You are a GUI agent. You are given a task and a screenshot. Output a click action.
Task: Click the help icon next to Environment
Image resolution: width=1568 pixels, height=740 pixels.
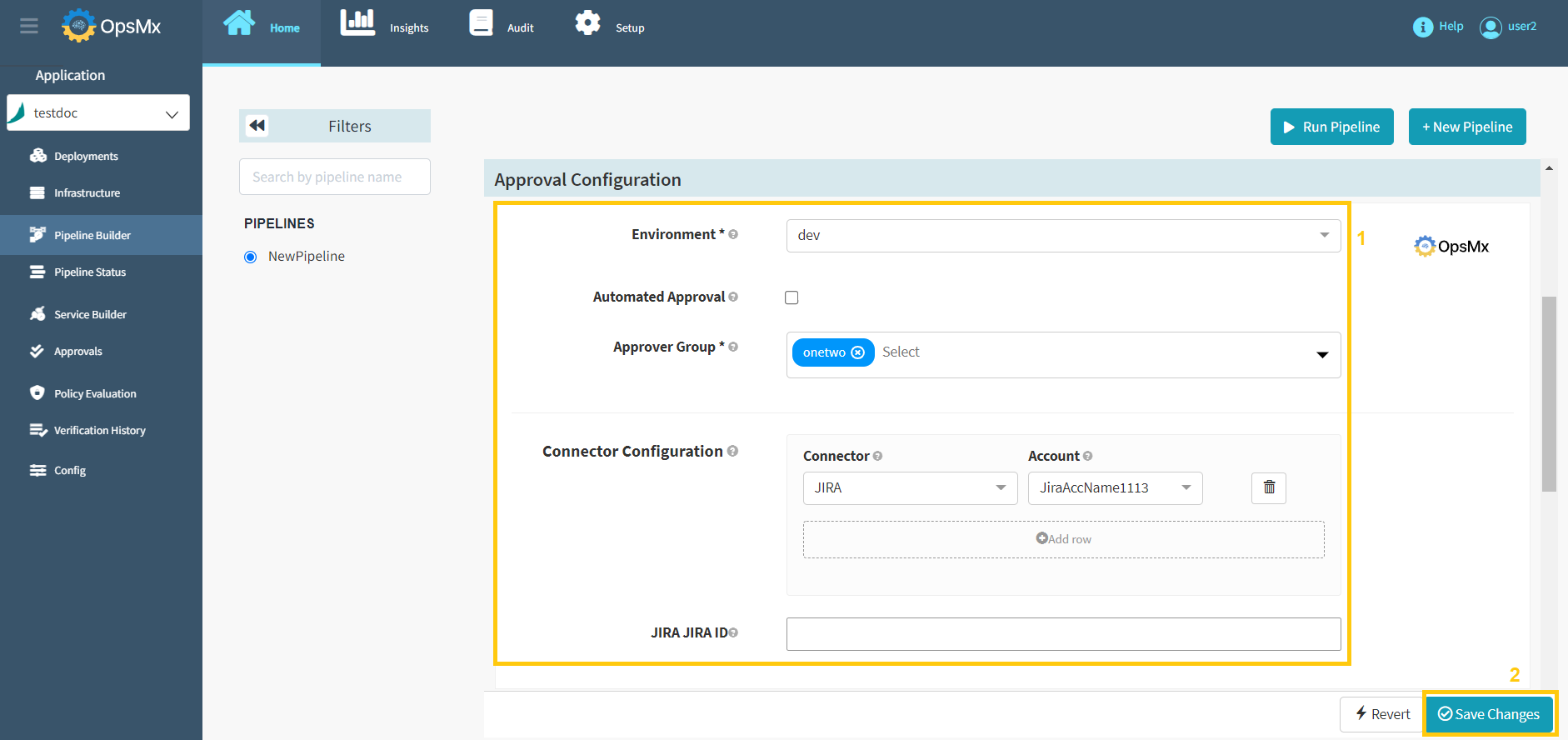[x=733, y=235]
